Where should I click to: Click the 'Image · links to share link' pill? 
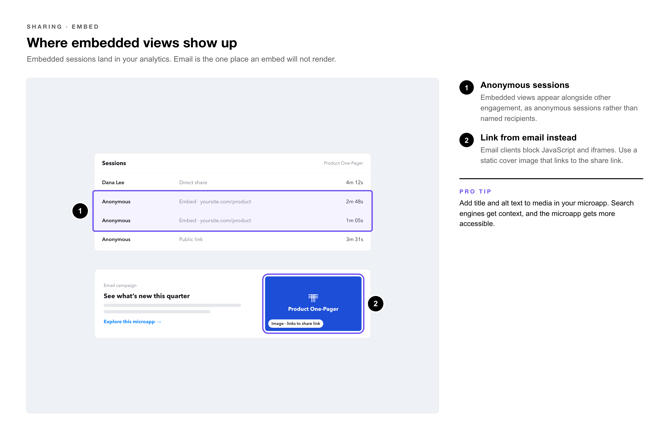(296, 324)
